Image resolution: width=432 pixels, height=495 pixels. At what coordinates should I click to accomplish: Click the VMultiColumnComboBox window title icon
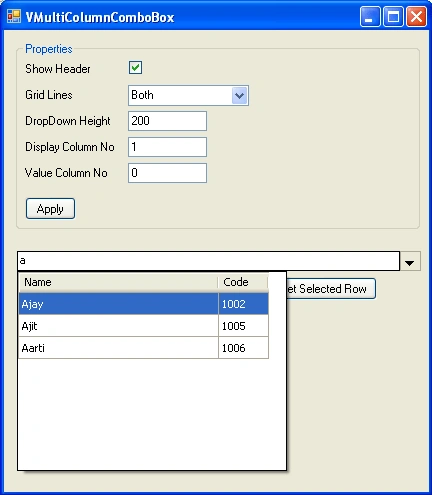(14, 16)
